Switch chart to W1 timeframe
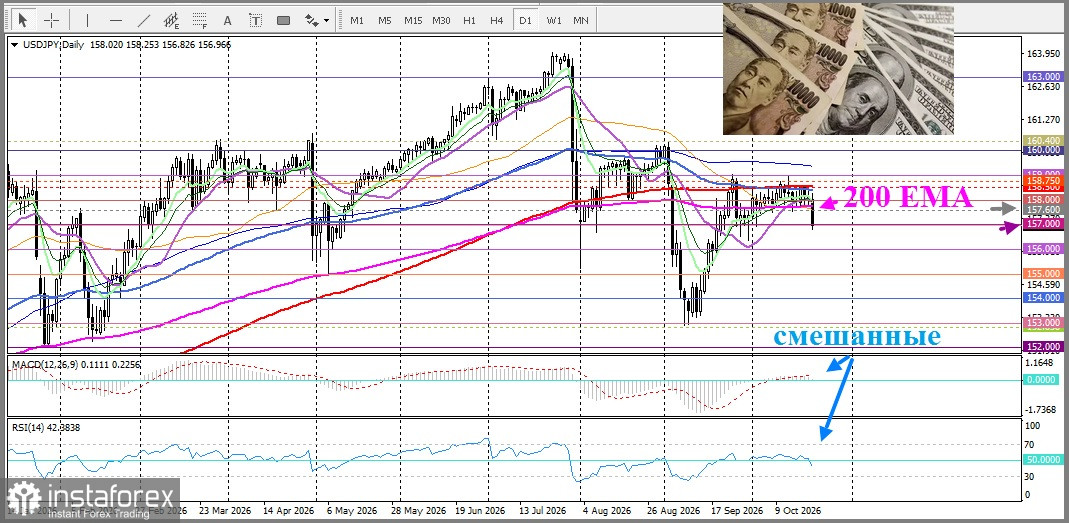 (554, 20)
